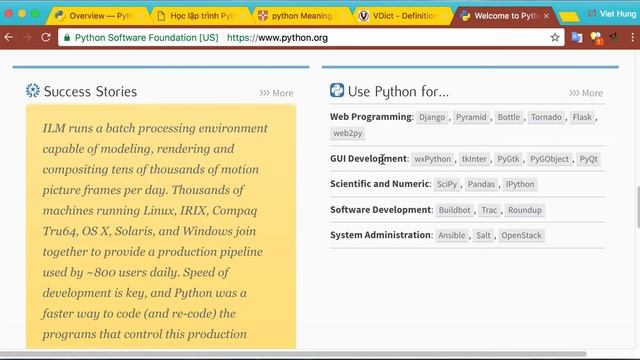Go back with the browser back arrow

pos(9,38)
